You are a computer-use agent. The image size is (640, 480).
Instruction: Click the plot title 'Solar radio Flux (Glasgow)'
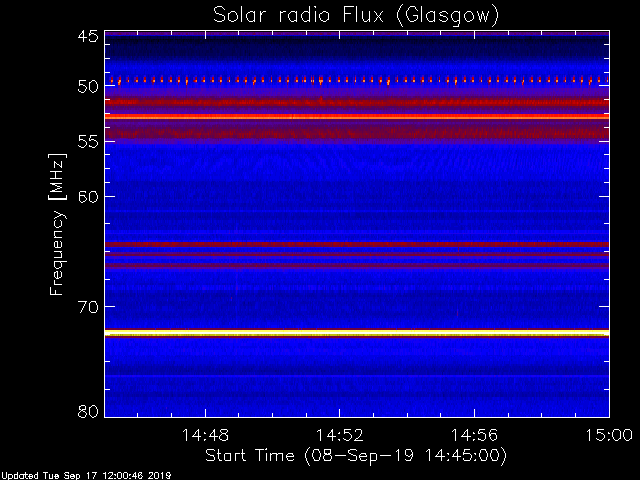tap(356, 16)
